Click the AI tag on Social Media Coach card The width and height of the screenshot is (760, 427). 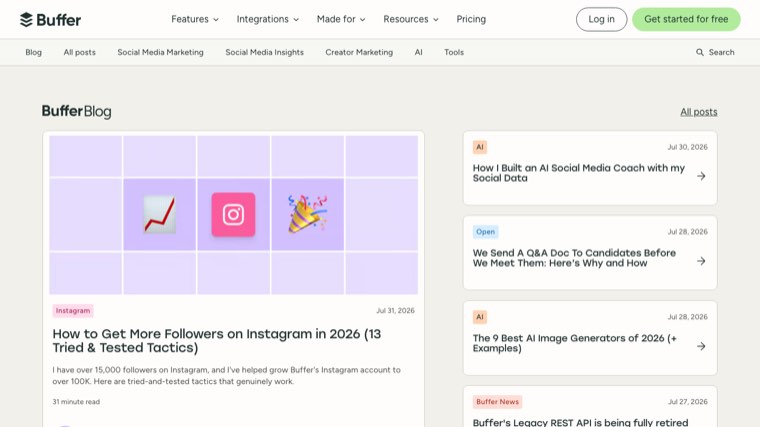click(480, 147)
